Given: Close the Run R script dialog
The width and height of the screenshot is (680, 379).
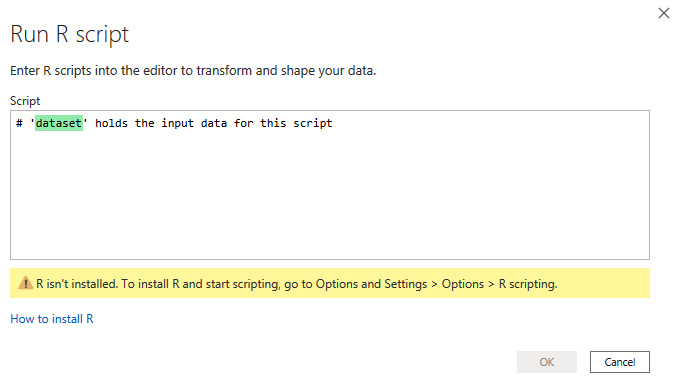Looking at the screenshot, I should tap(664, 13).
